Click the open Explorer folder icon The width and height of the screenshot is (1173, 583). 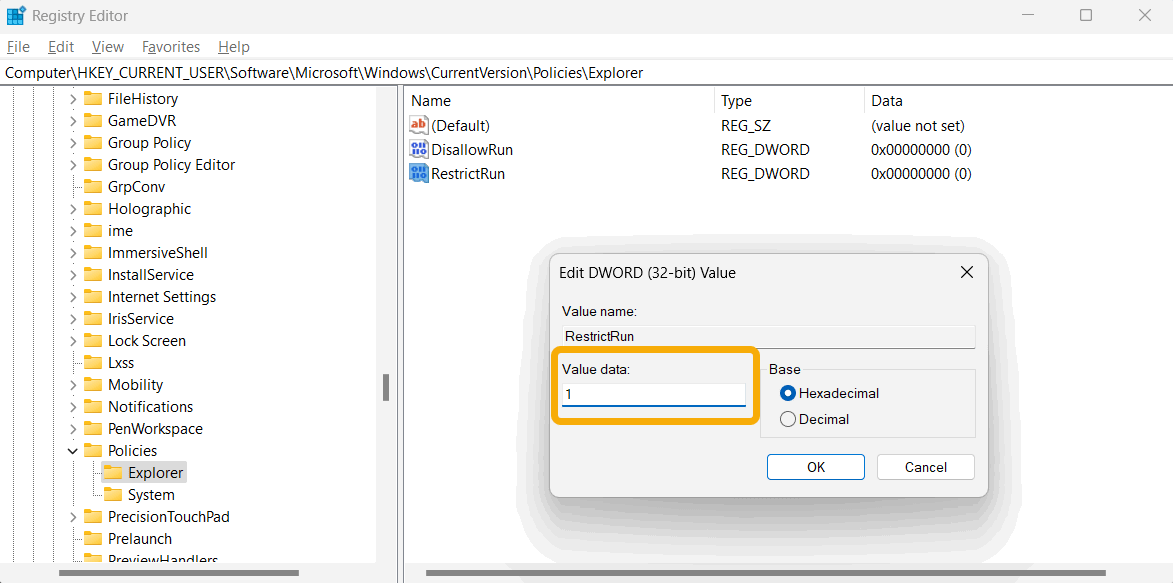click(113, 473)
